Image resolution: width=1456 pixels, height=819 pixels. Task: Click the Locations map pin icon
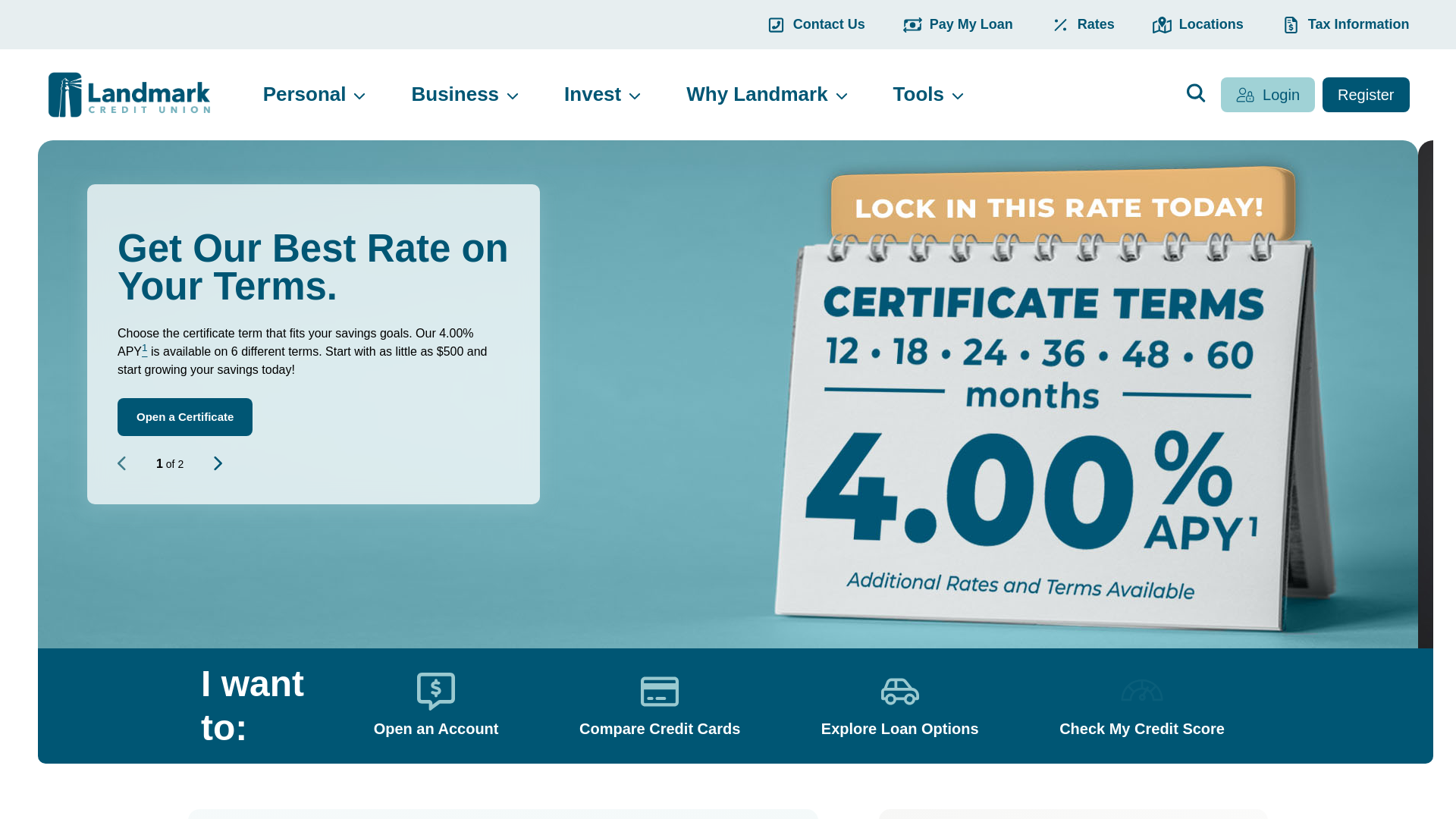[1162, 25]
